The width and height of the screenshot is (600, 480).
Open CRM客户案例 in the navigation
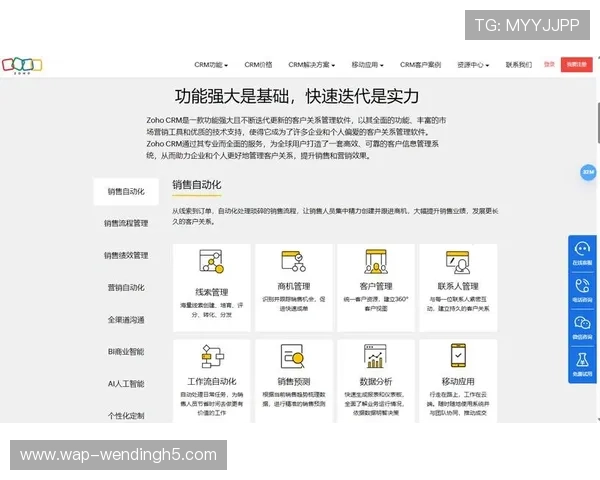coord(420,65)
